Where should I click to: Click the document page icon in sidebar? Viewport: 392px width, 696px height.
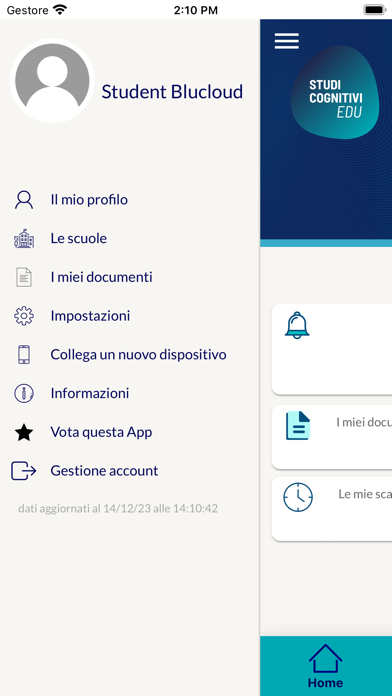coord(24,277)
